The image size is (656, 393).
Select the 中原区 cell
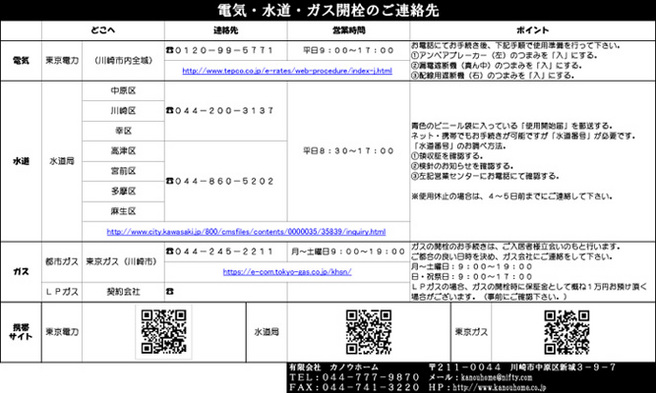tap(123, 90)
